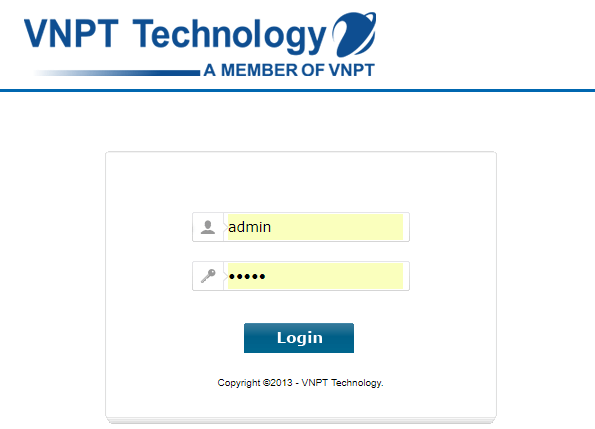Click the word Technology in the header logo
The height and width of the screenshot is (429, 595).
pos(229,36)
